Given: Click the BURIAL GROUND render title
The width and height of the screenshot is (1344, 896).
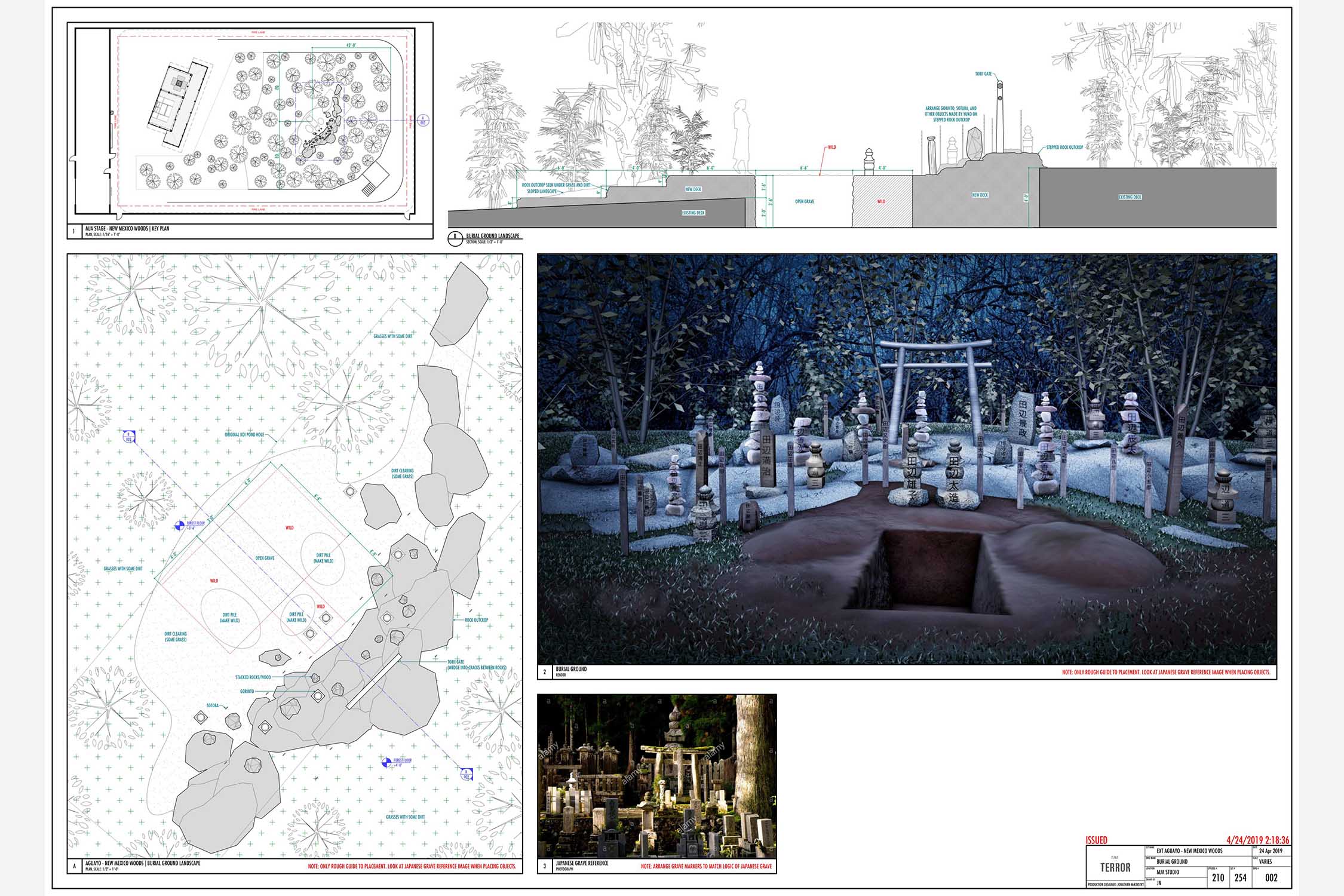Looking at the screenshot, I should (571, 669).
